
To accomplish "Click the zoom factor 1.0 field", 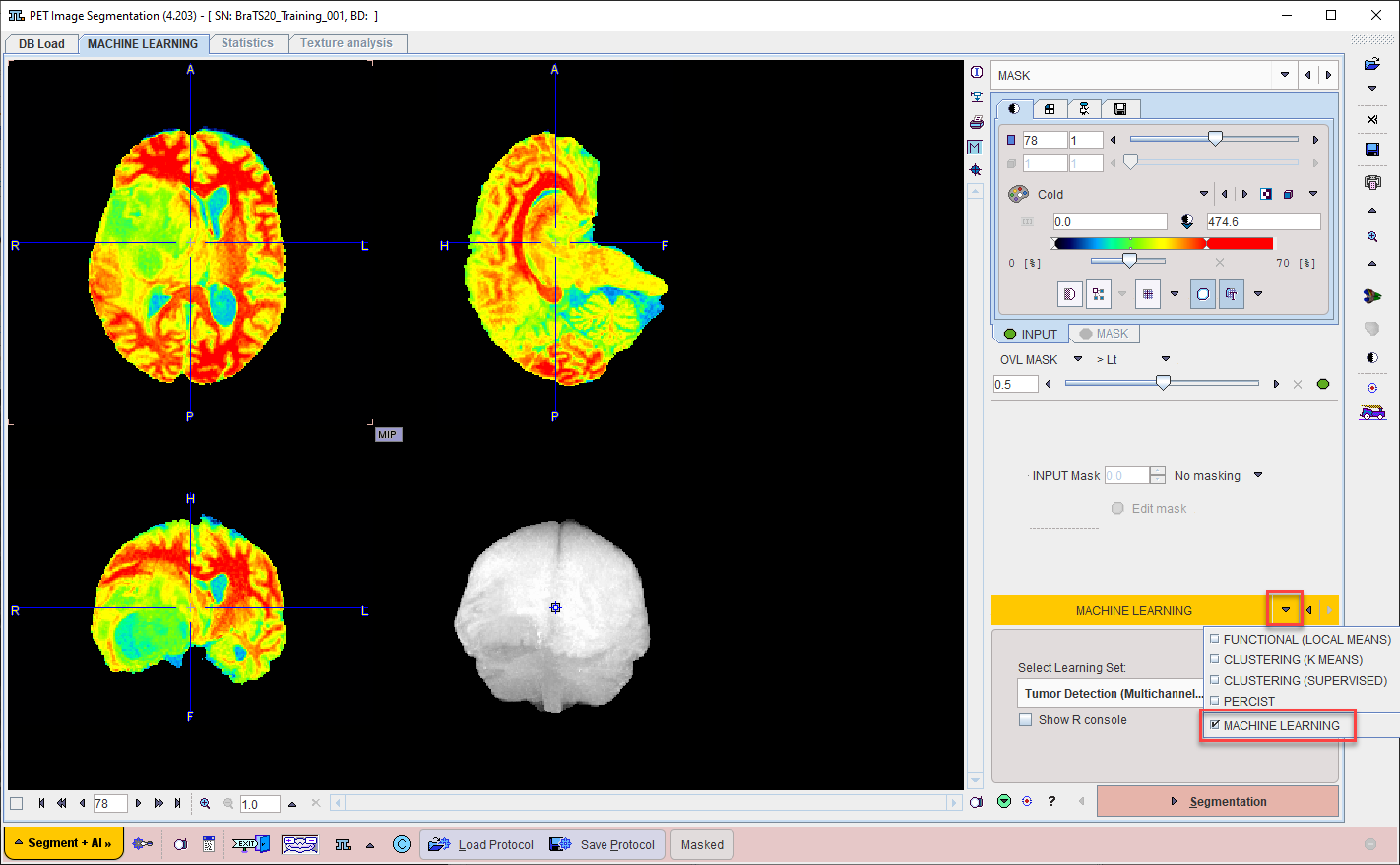I will tap(260, 804).
